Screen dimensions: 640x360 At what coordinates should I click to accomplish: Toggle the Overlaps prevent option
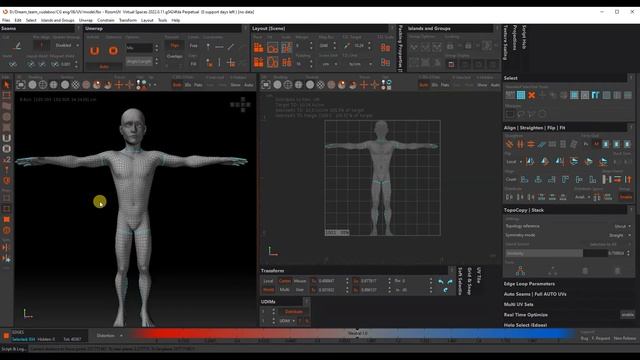(x=175, y=56)
